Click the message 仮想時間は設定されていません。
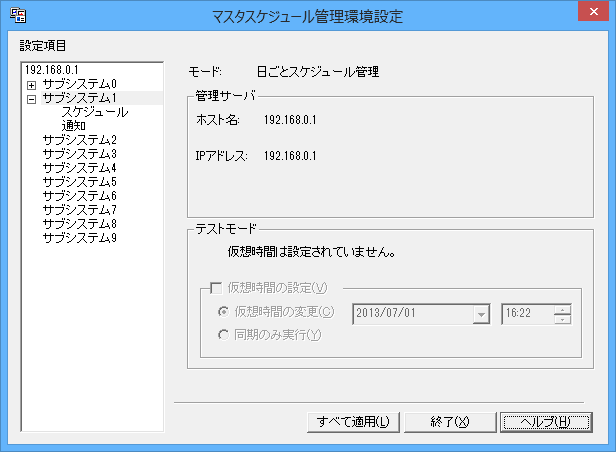 click(311, 252)
